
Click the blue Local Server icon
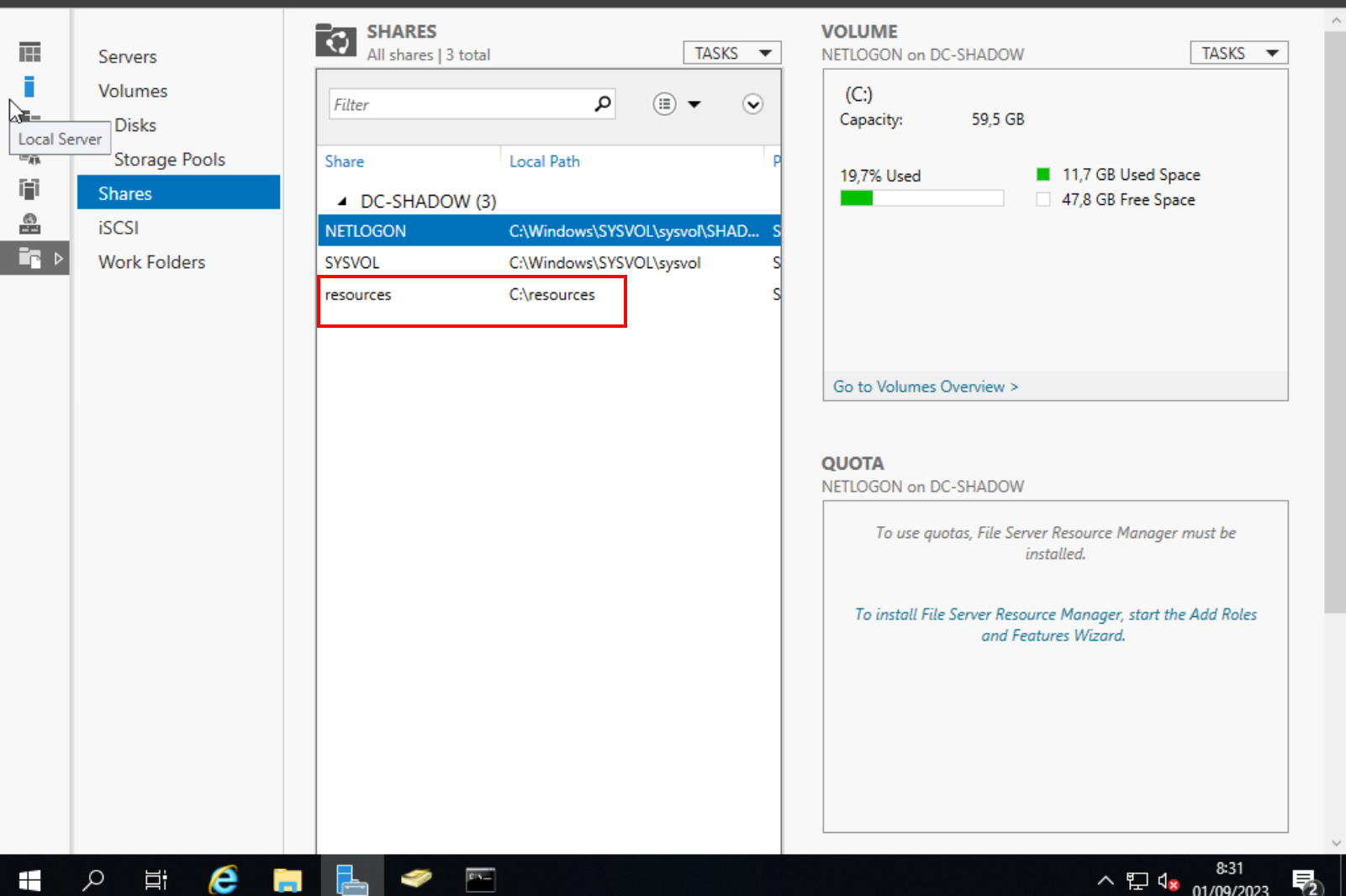(29, 87)
